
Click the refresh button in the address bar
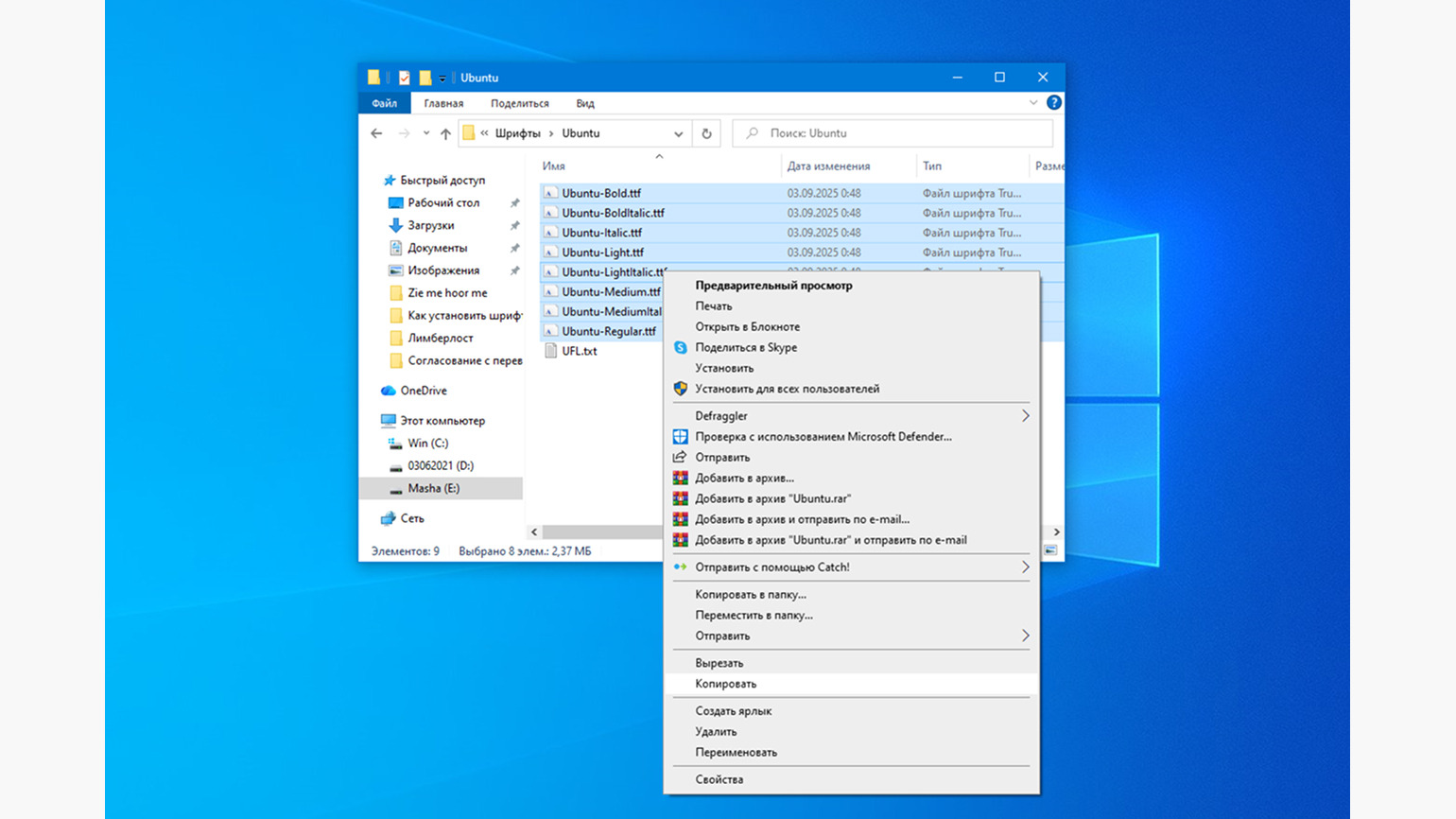tap(706, 133)
